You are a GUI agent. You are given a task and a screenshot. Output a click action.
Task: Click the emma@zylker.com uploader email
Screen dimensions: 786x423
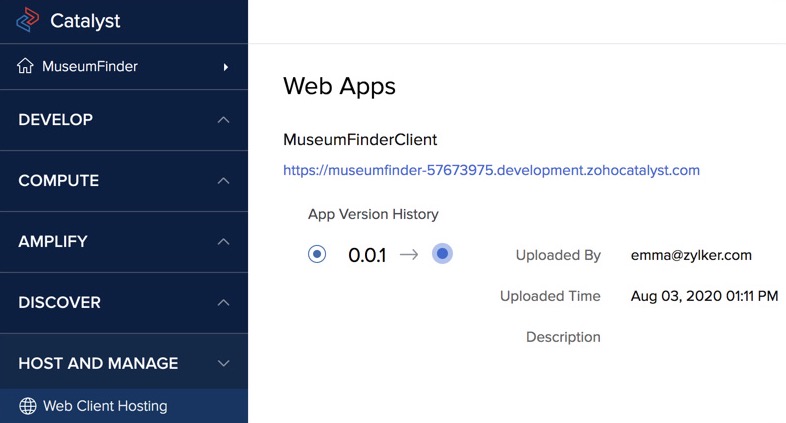pyautogui.click(x=691, y=255)
